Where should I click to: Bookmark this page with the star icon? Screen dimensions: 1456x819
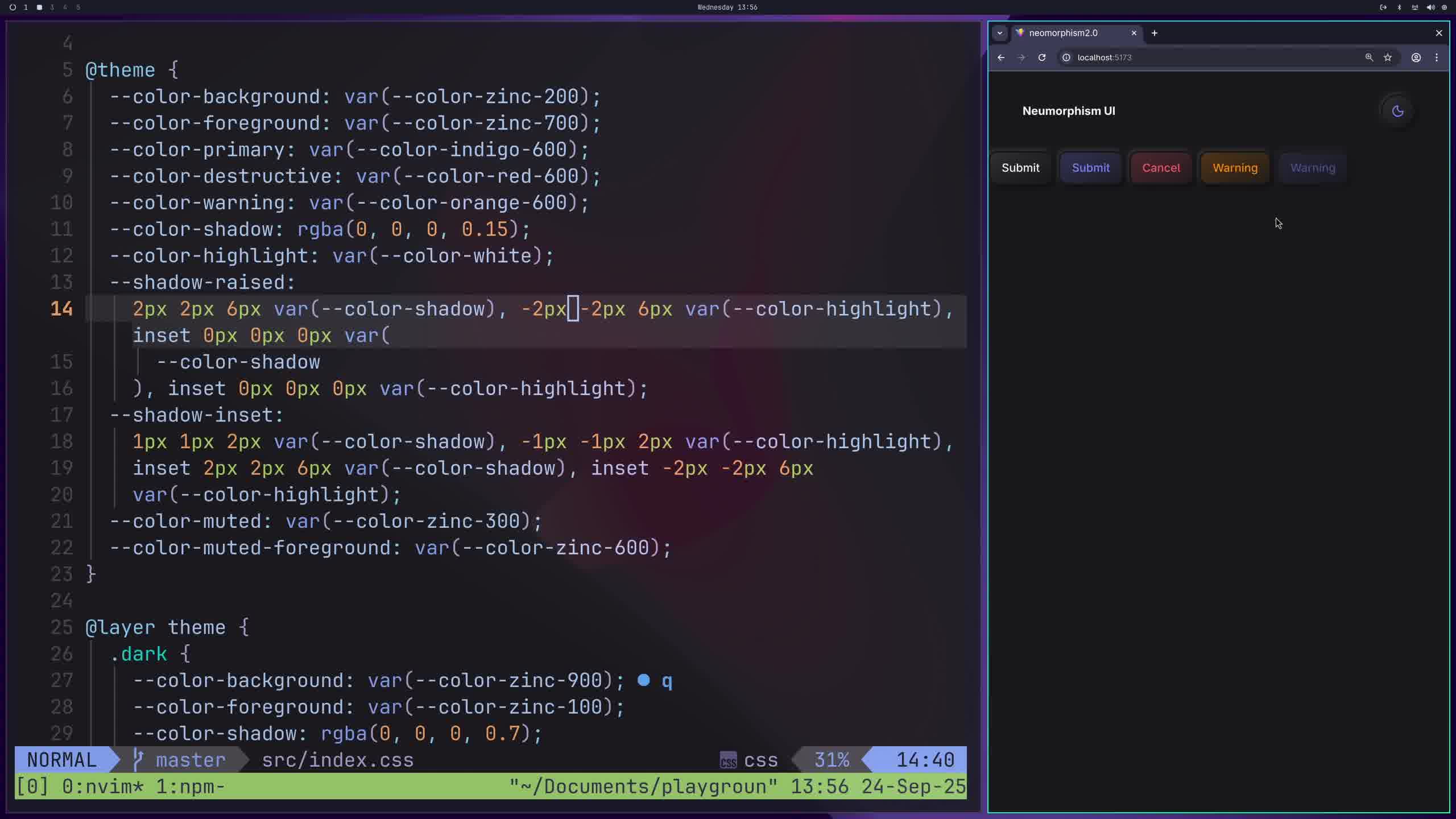click(x=1388, y=57)
